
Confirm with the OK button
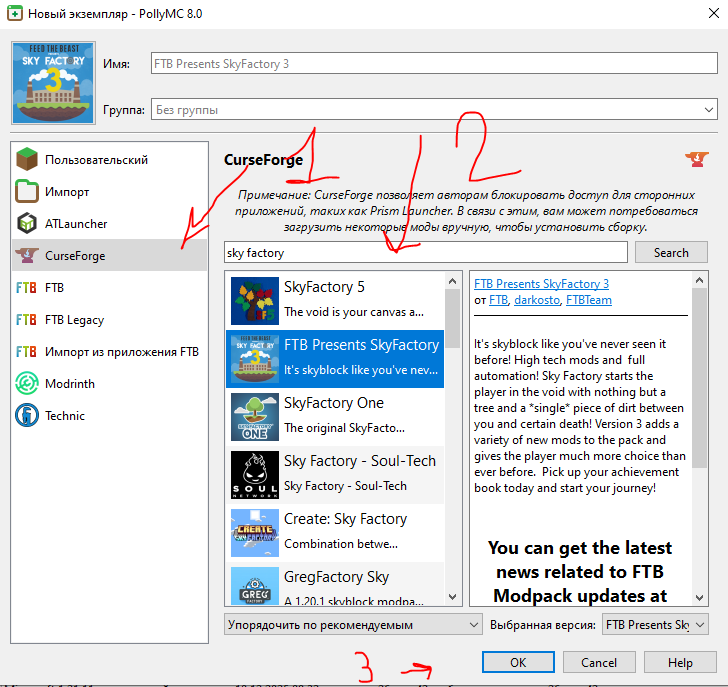coord(518,662)
